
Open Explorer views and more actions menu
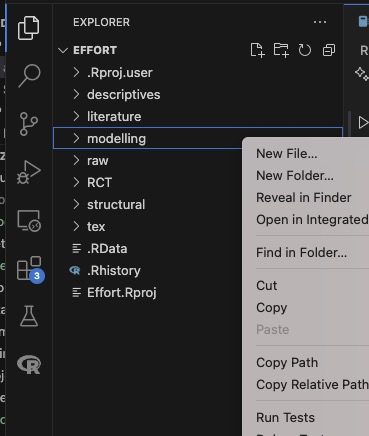point(320,22)
